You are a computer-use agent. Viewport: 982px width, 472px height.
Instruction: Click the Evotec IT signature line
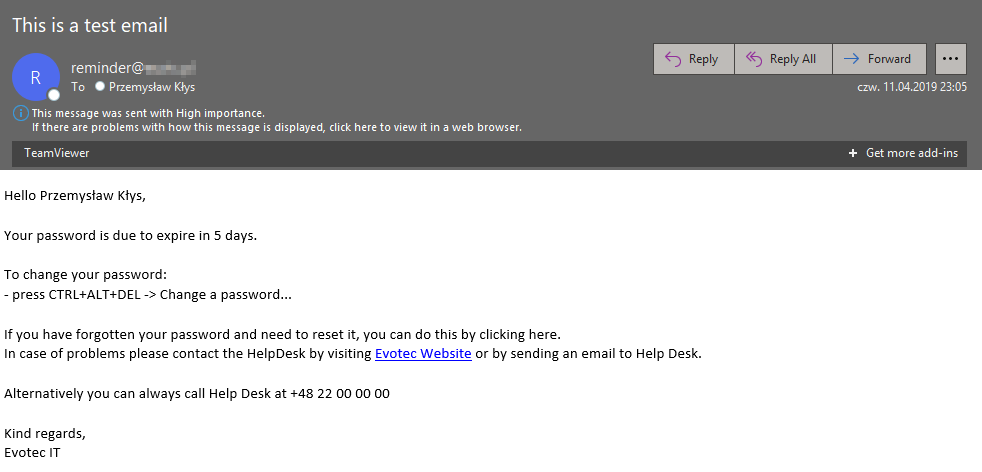33,452
